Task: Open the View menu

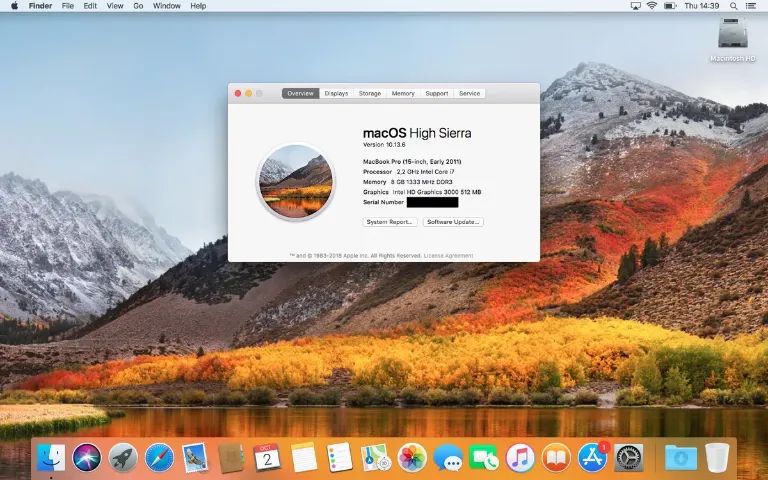Action: [x=115, y=6]
